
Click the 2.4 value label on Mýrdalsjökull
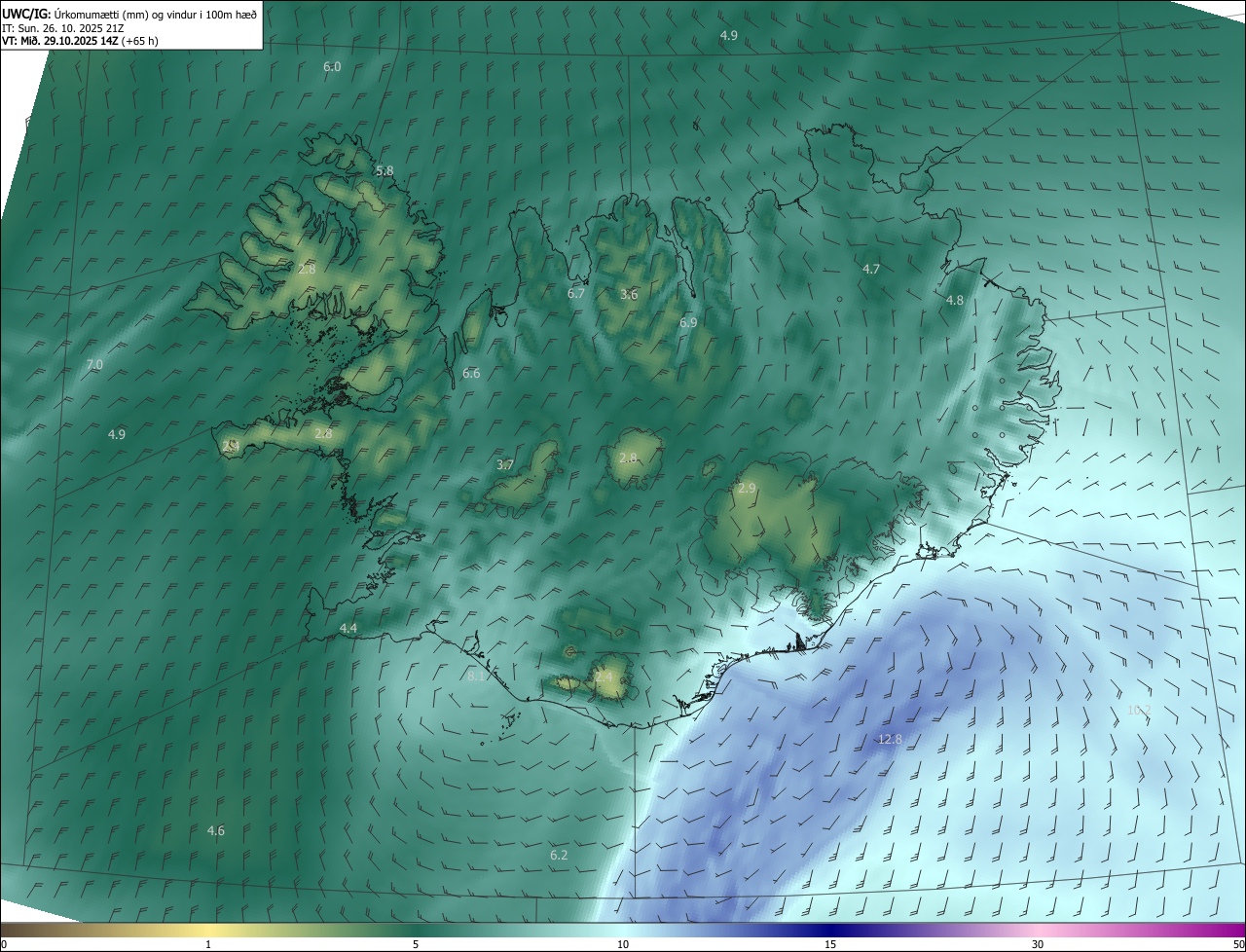click(x=605, y=676)
